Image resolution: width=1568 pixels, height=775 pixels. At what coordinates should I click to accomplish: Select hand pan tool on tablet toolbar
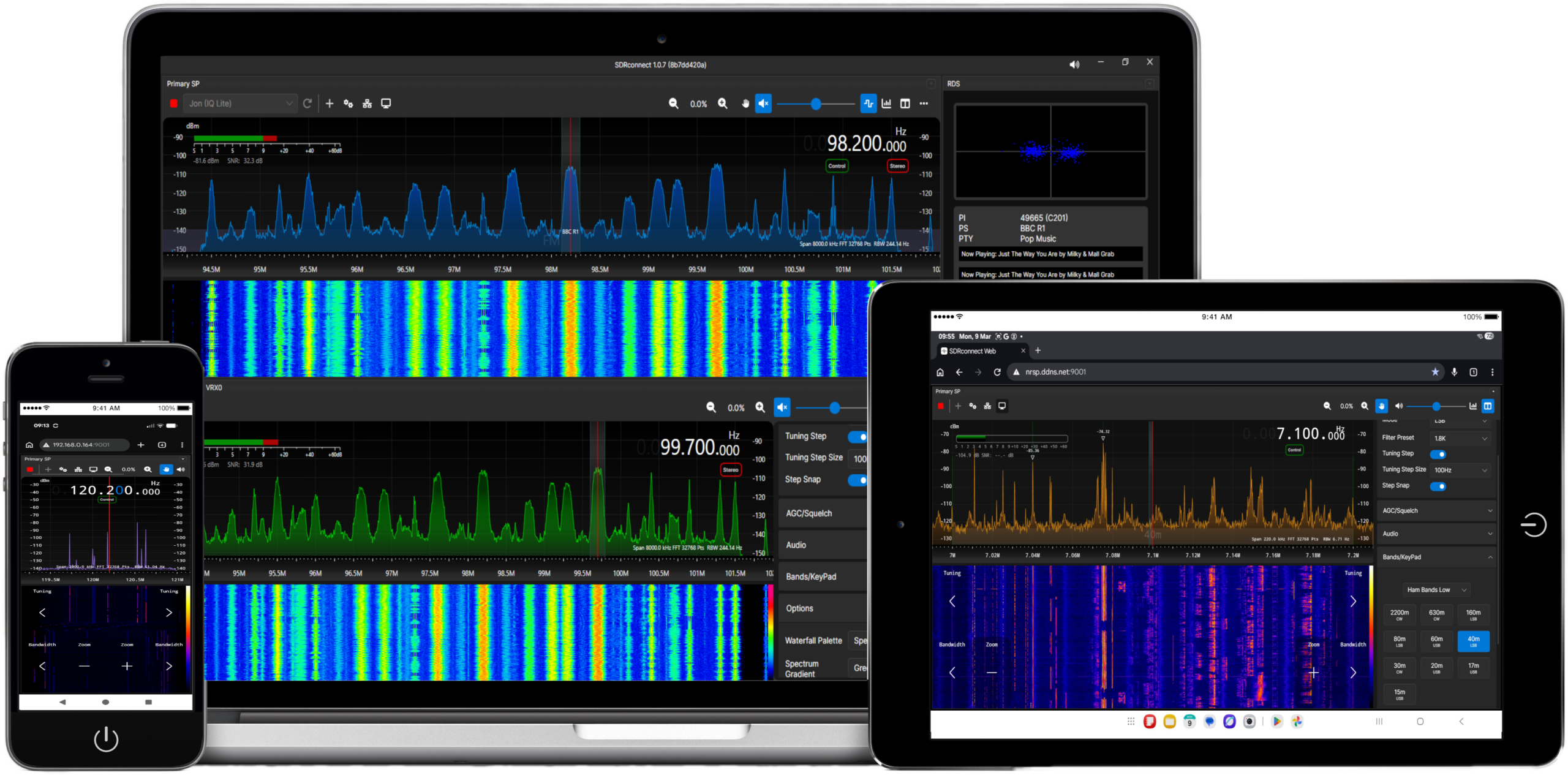(x=1381, y=406)
